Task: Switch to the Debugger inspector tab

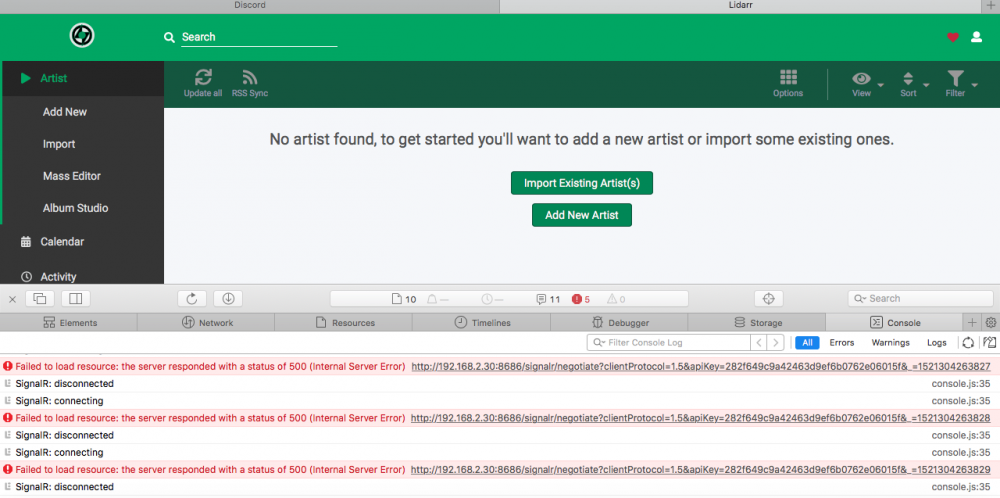Action: 620,323
